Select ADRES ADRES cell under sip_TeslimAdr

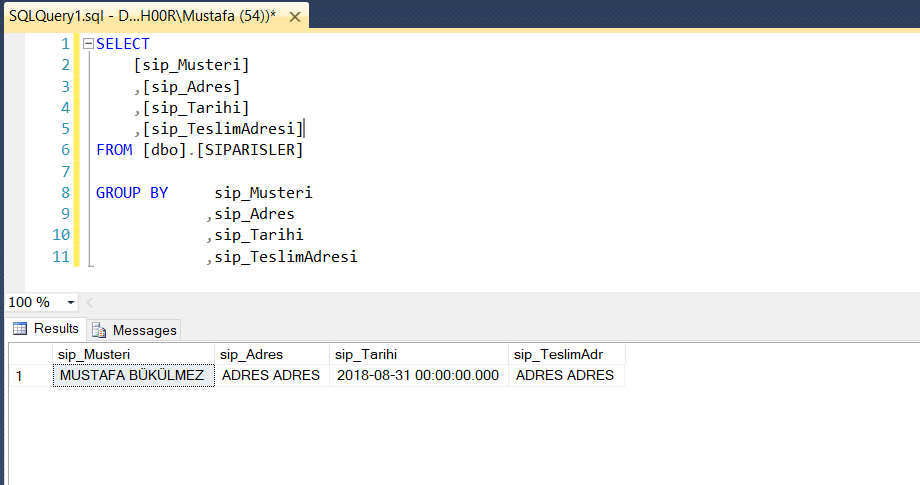point(565,376)
